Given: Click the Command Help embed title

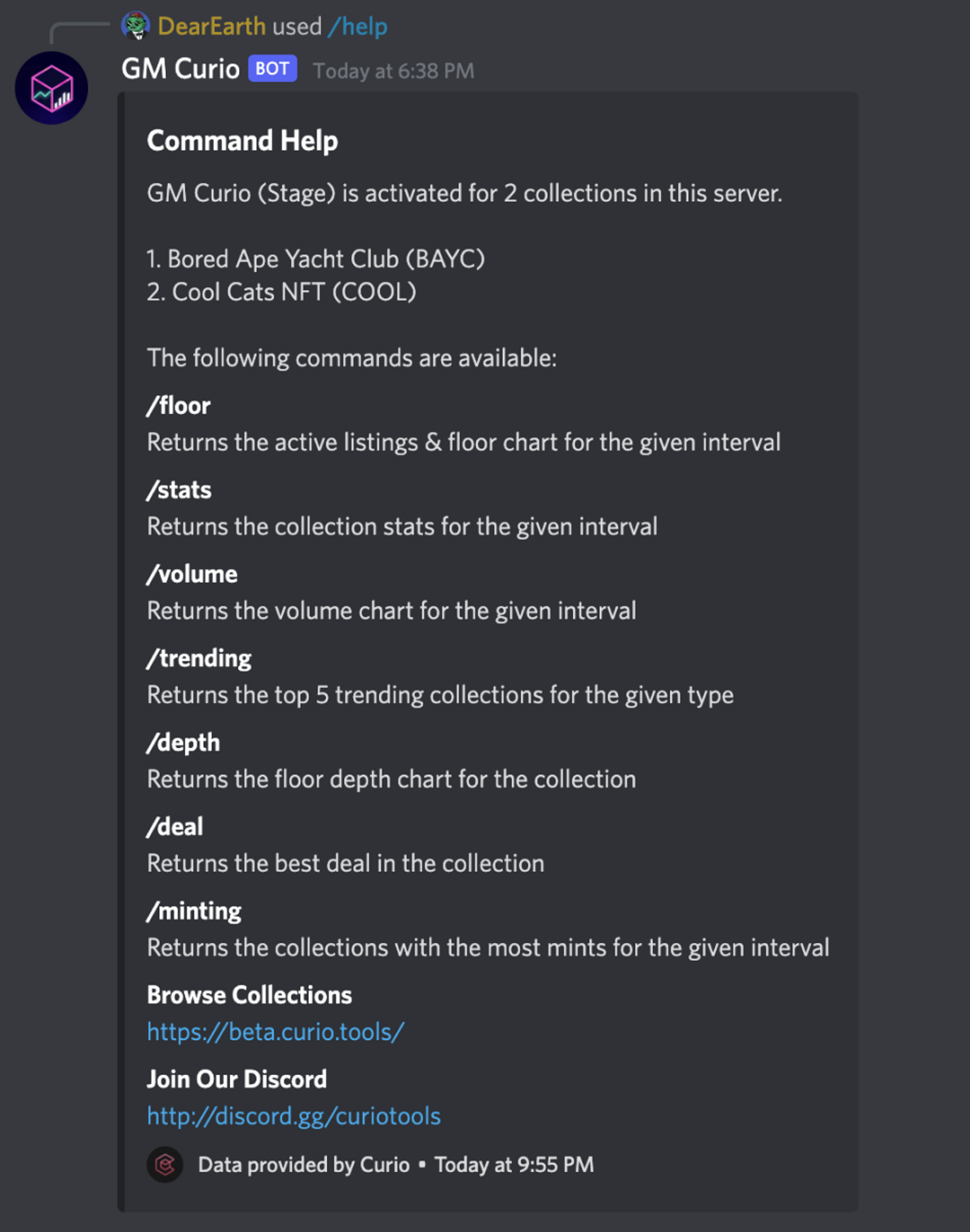Looking at the screenshot, I should [242, 140].
